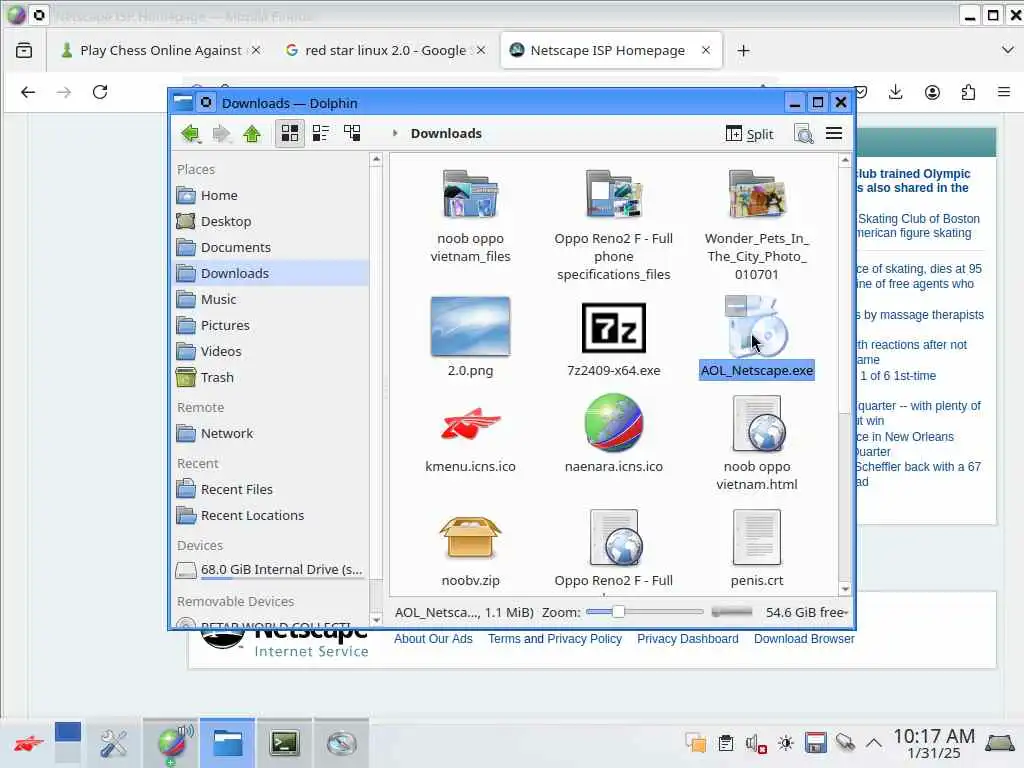The height and width of the screenshot is (768, 1024).
Task: Click the Firefox back arrow
Action: (28, 92)
